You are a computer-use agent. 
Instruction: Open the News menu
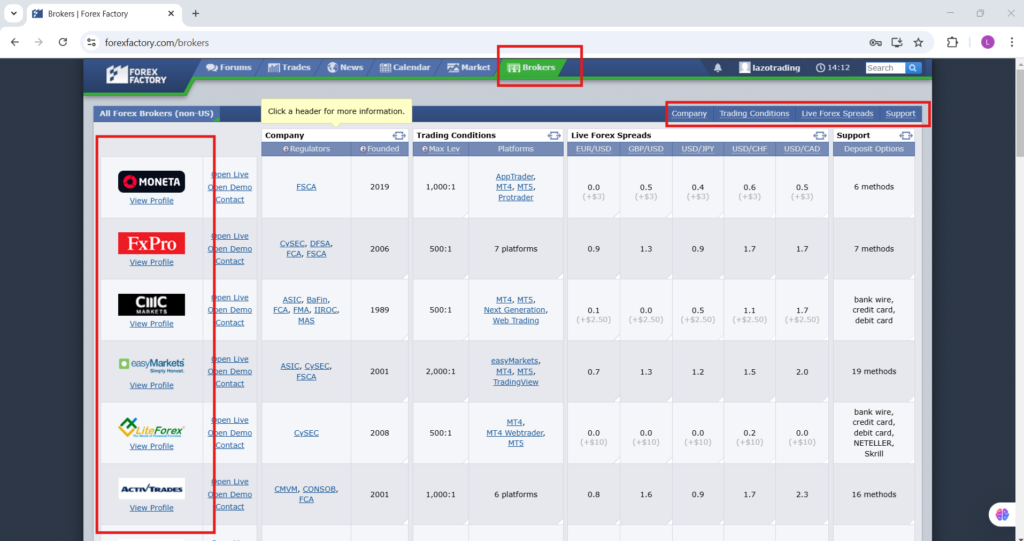pos(345,67)
